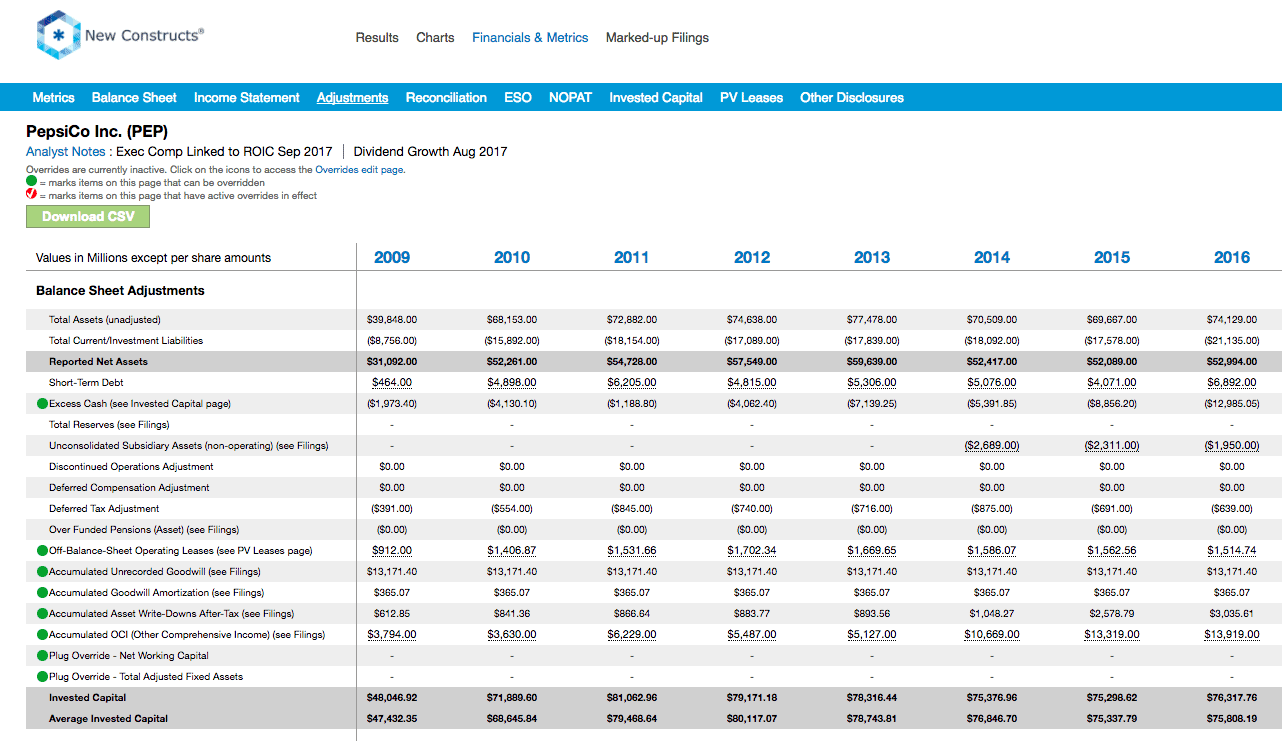Select the Adjustments tab

(352, 98)
